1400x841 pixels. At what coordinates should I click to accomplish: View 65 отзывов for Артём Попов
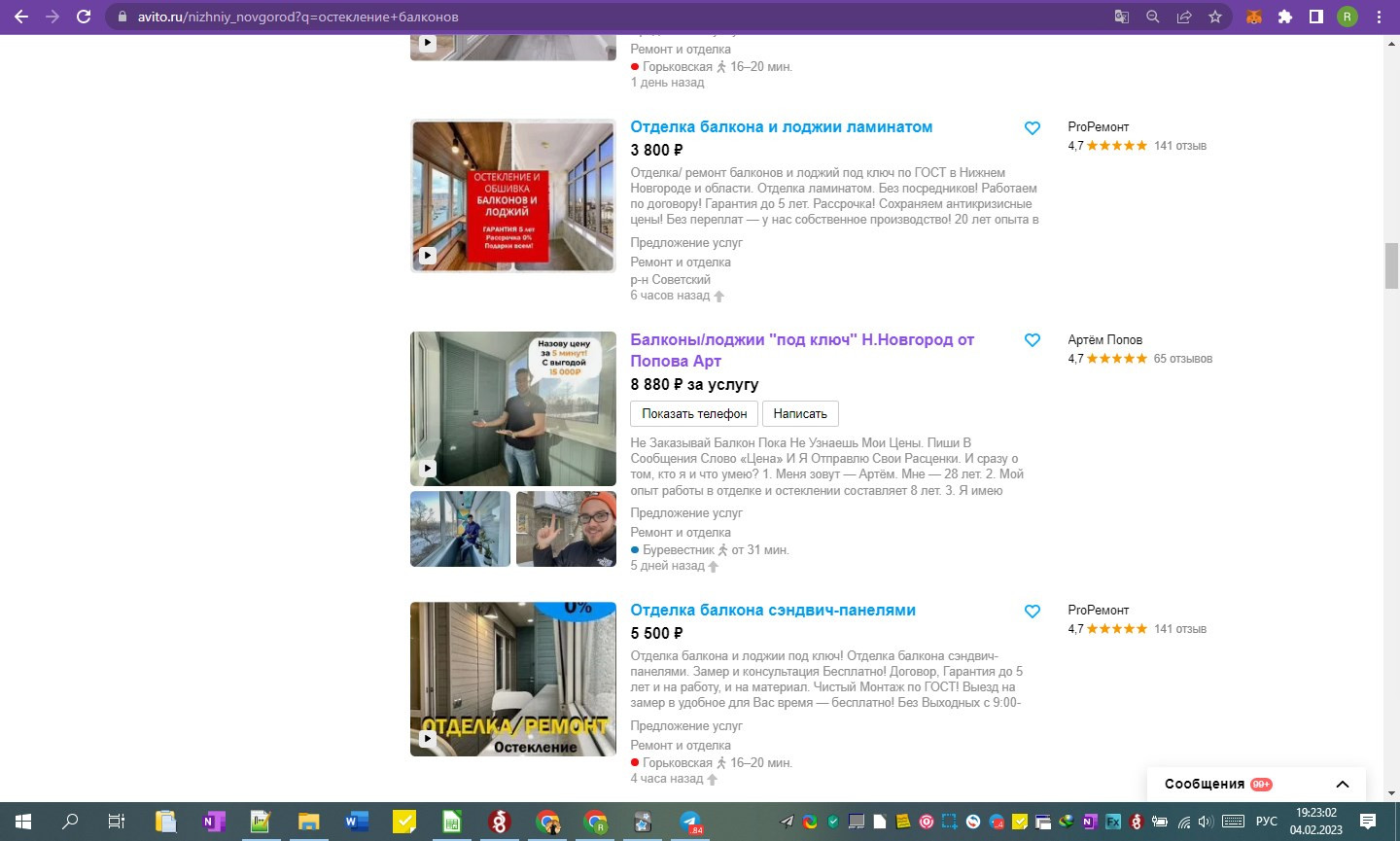(x=1183, y=359)
